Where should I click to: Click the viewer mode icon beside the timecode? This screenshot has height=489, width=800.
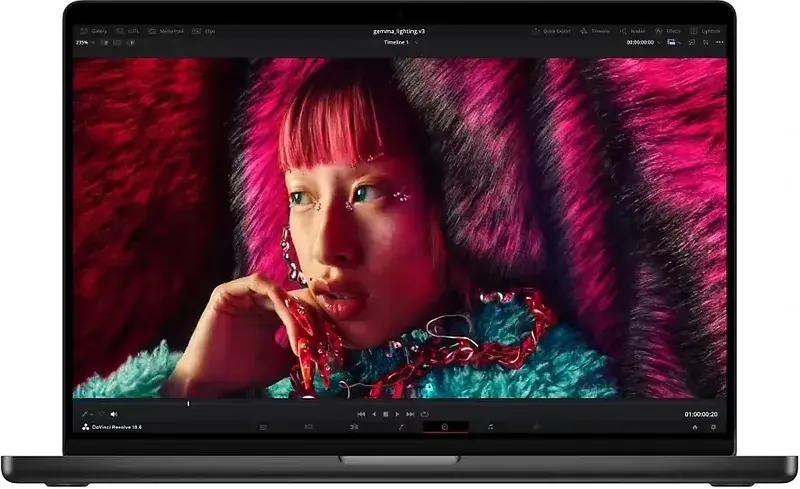click(671, 42)
